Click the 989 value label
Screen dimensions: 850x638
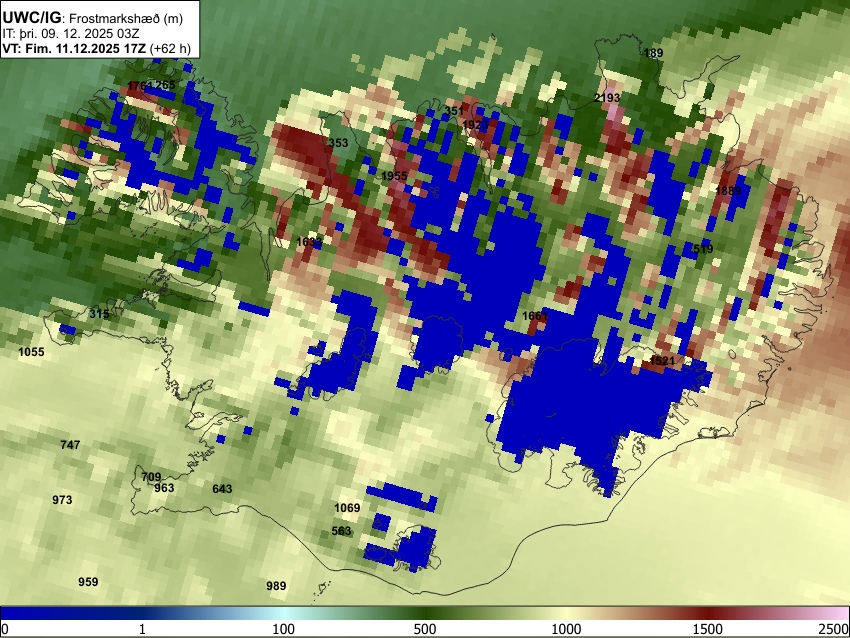pyautogui.click(x=276, y=585)
